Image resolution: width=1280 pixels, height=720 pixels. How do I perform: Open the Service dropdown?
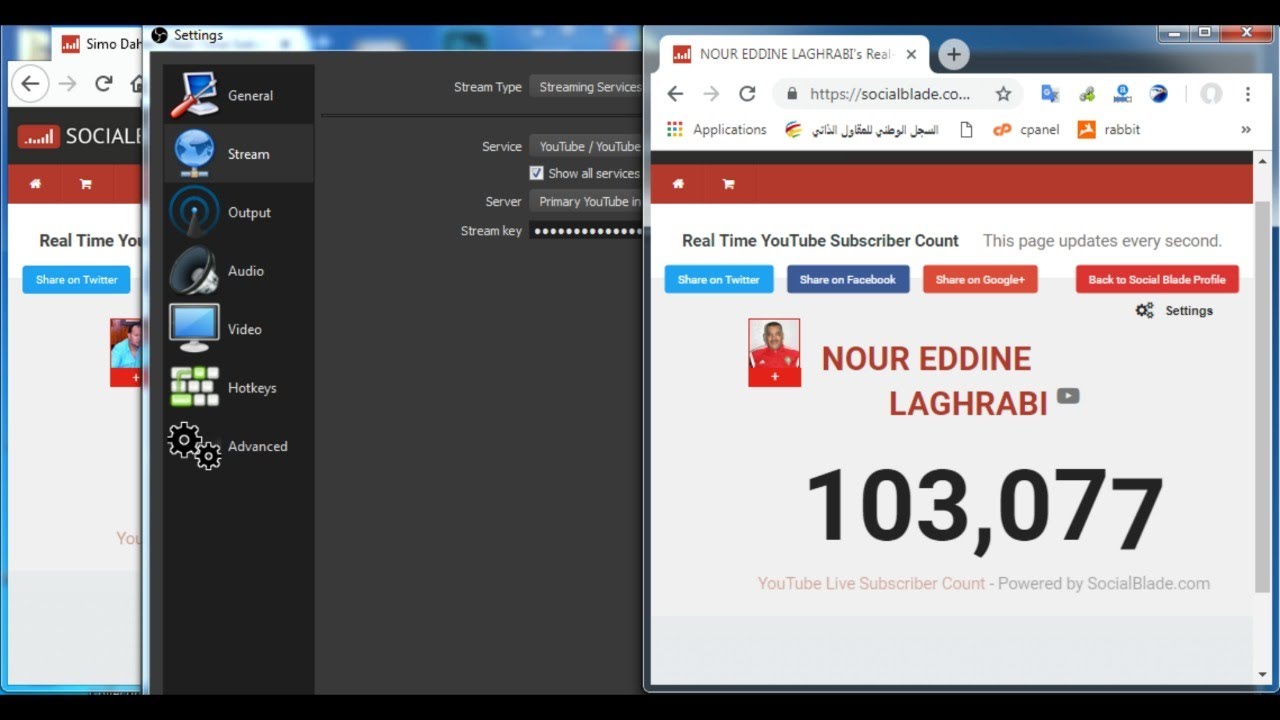(586, 146)
